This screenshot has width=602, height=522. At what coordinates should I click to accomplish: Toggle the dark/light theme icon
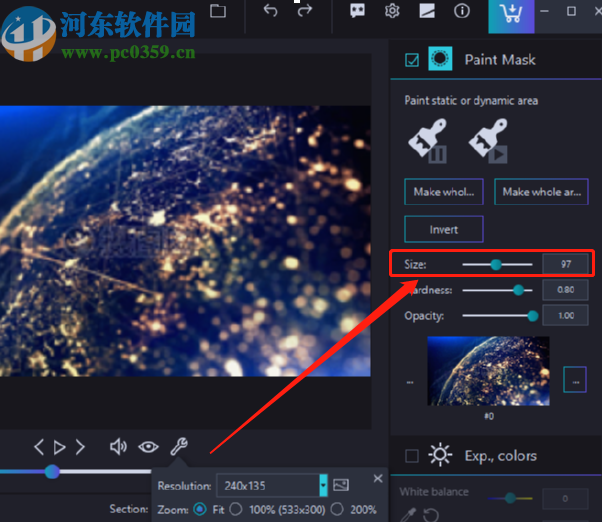[427, 10]
